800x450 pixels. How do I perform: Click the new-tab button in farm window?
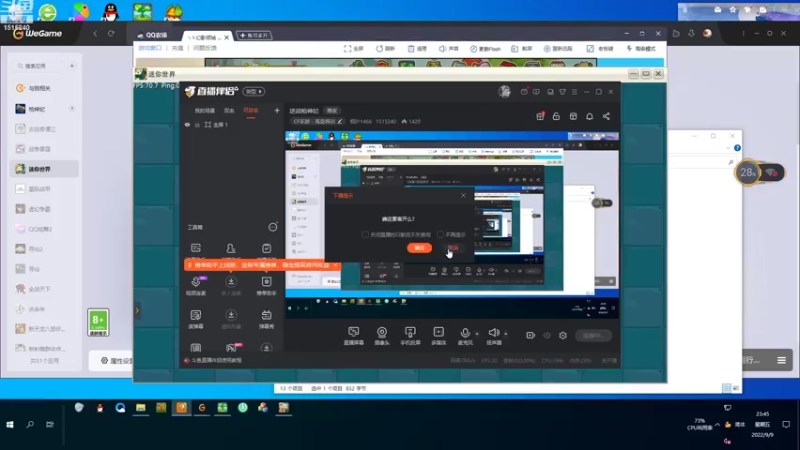pyautogui.click(x=255, y=35)
